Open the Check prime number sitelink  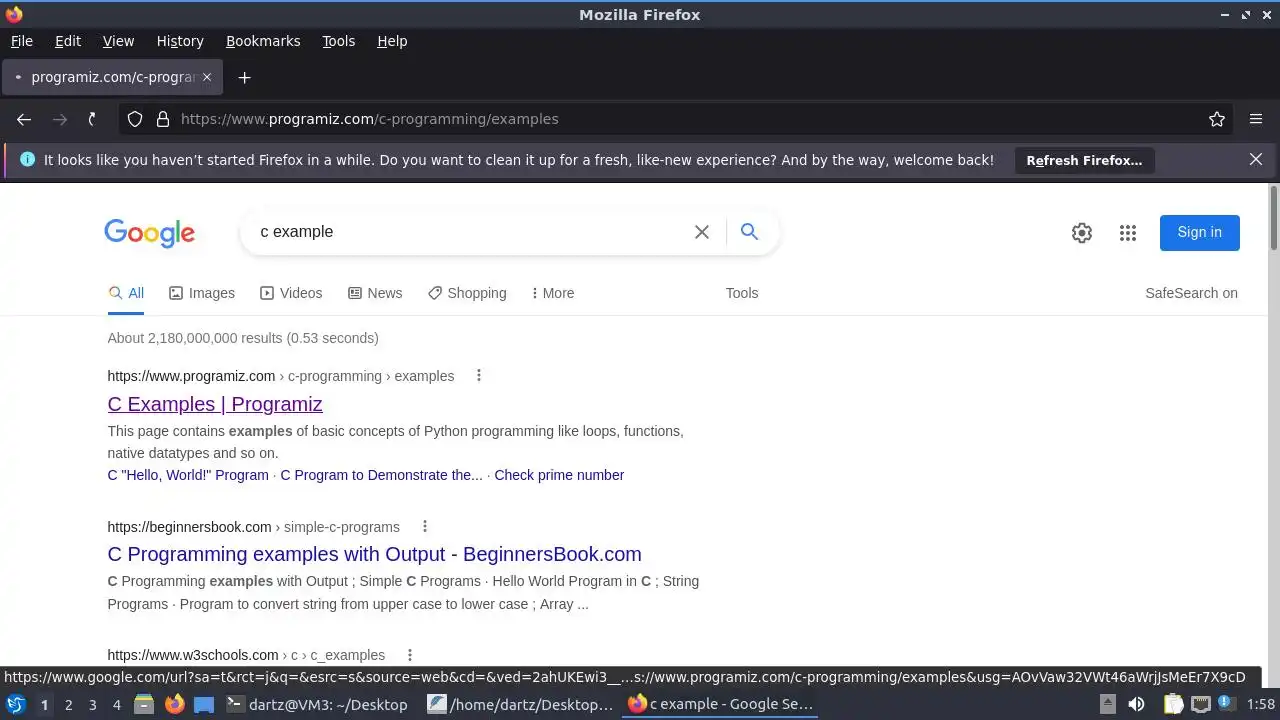[559, 475]
